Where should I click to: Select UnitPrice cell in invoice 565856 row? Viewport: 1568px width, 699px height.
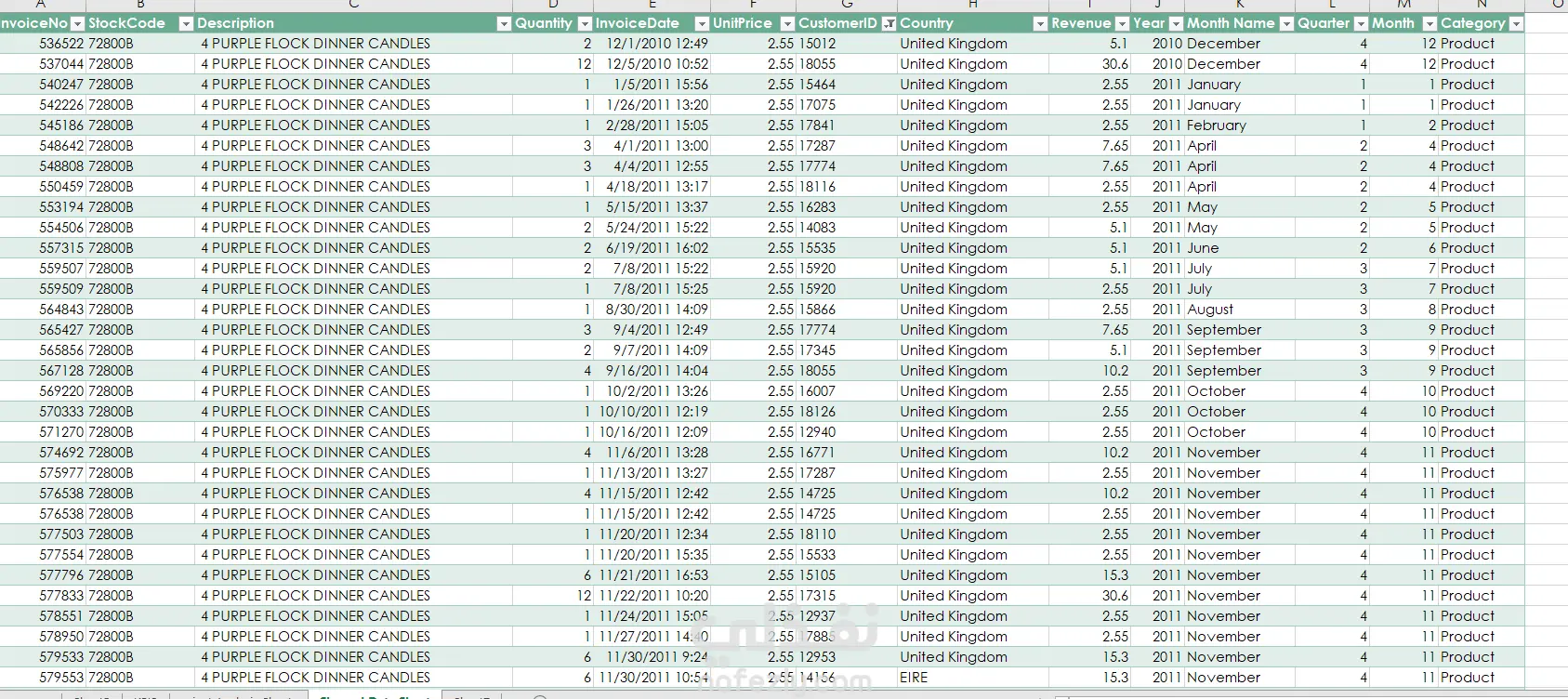pos(754,350)
